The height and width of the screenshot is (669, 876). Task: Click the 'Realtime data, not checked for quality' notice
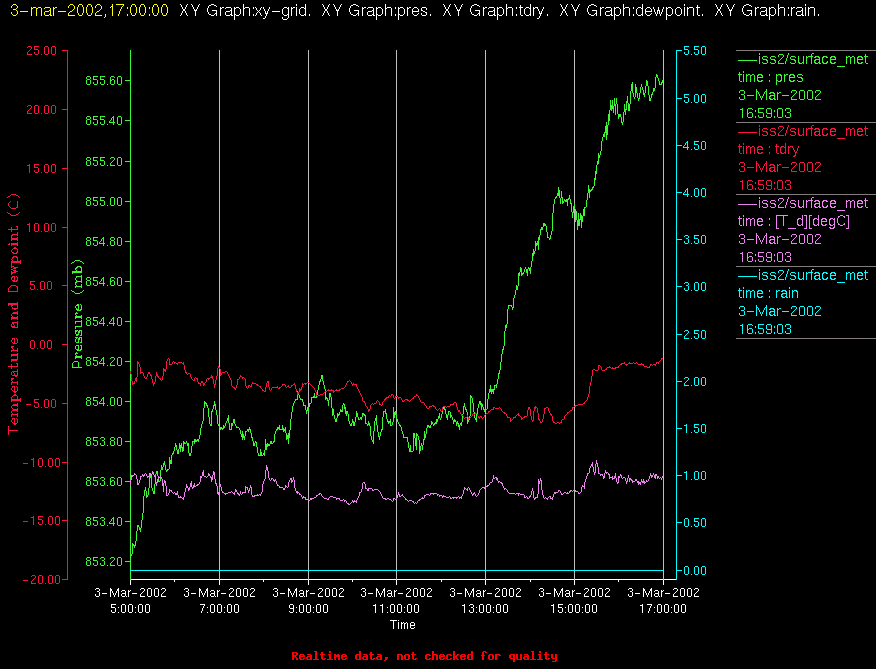(424, 656)
